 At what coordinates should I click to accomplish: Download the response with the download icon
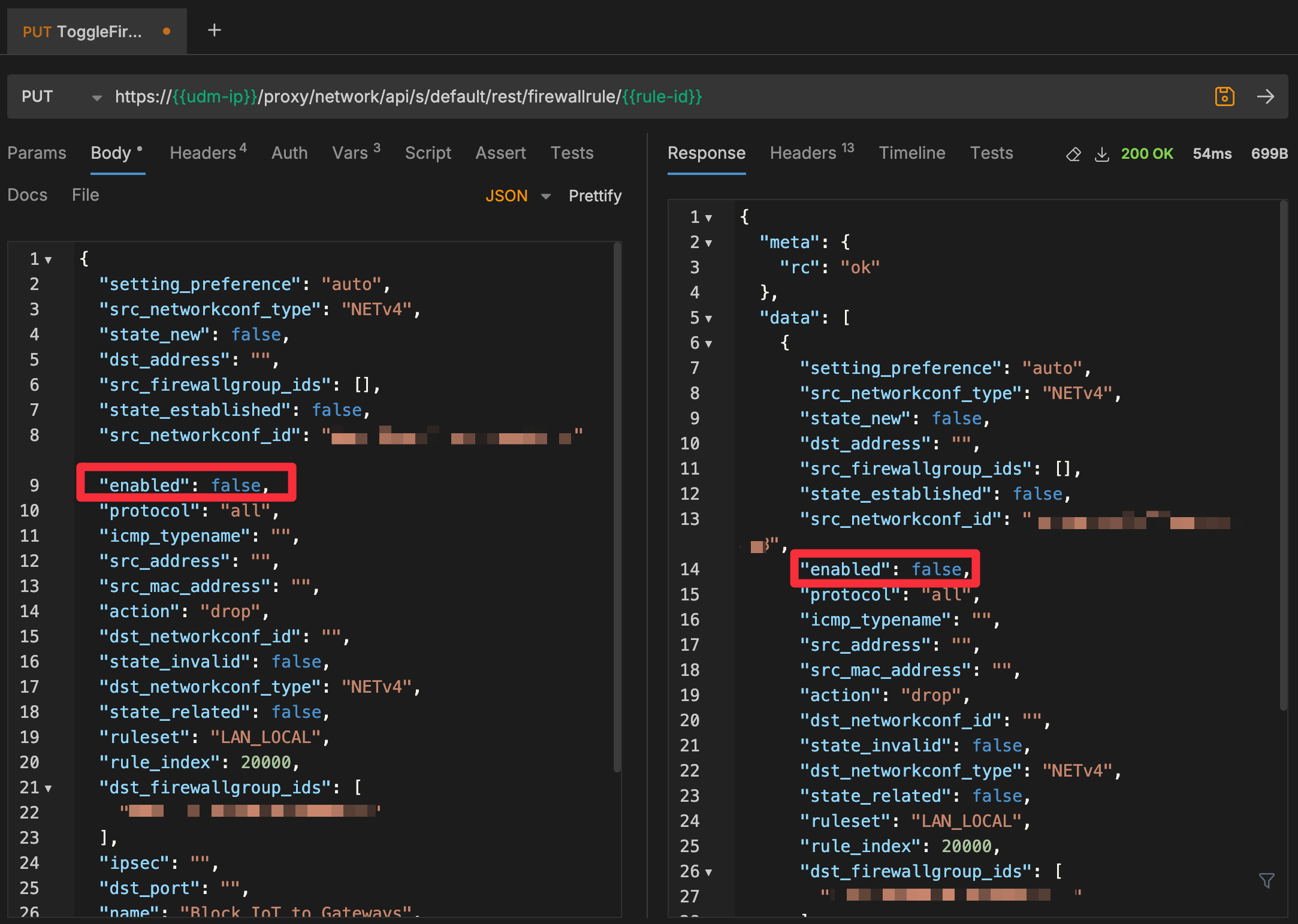pos(1101,154)
